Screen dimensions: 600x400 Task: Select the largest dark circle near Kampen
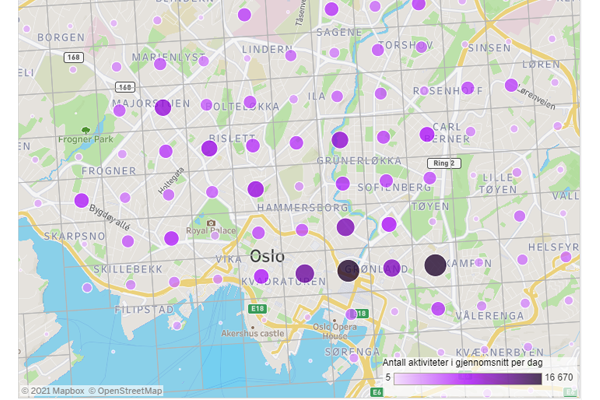(435, 265)
